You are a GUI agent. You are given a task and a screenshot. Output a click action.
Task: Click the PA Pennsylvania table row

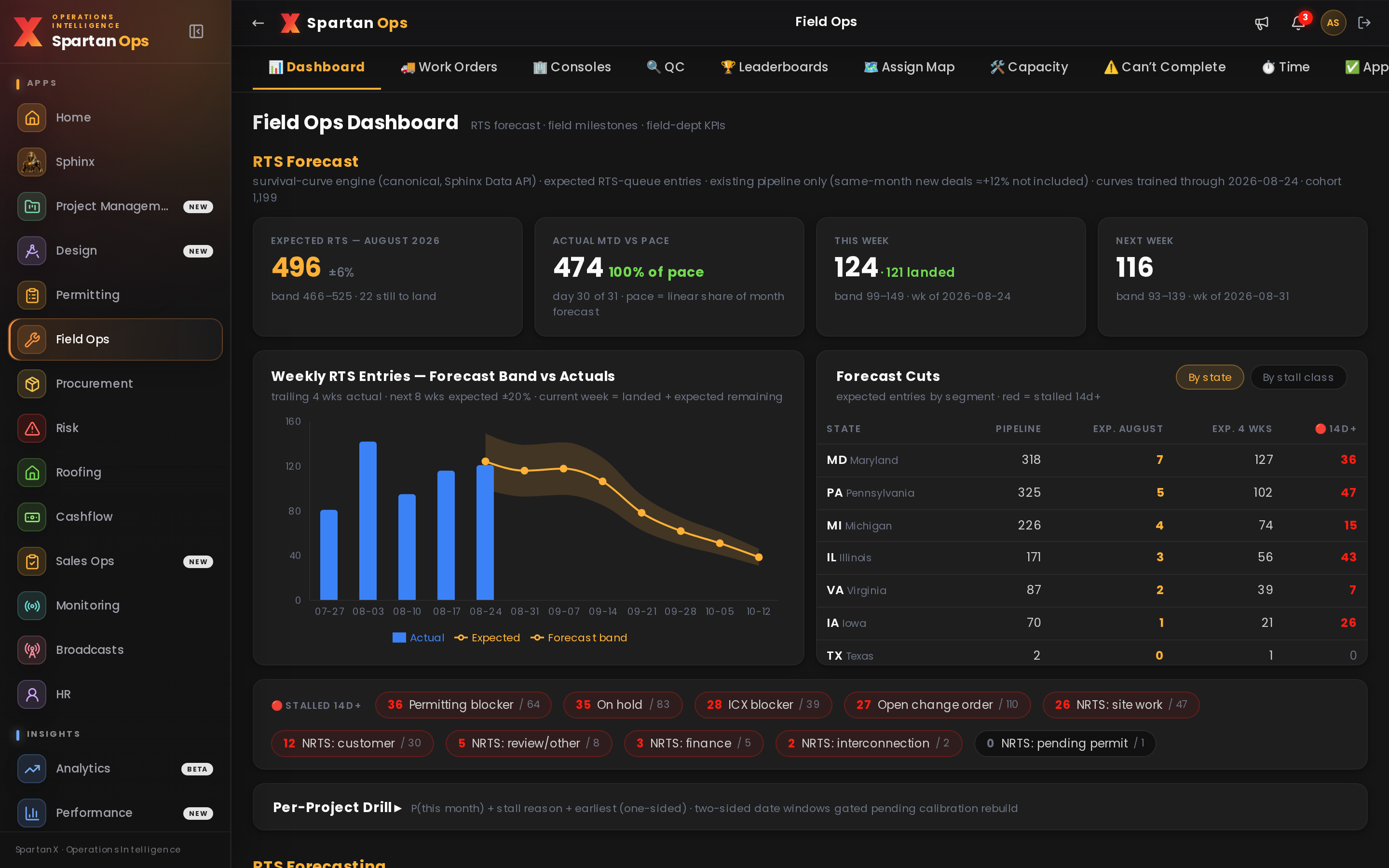1091,492
